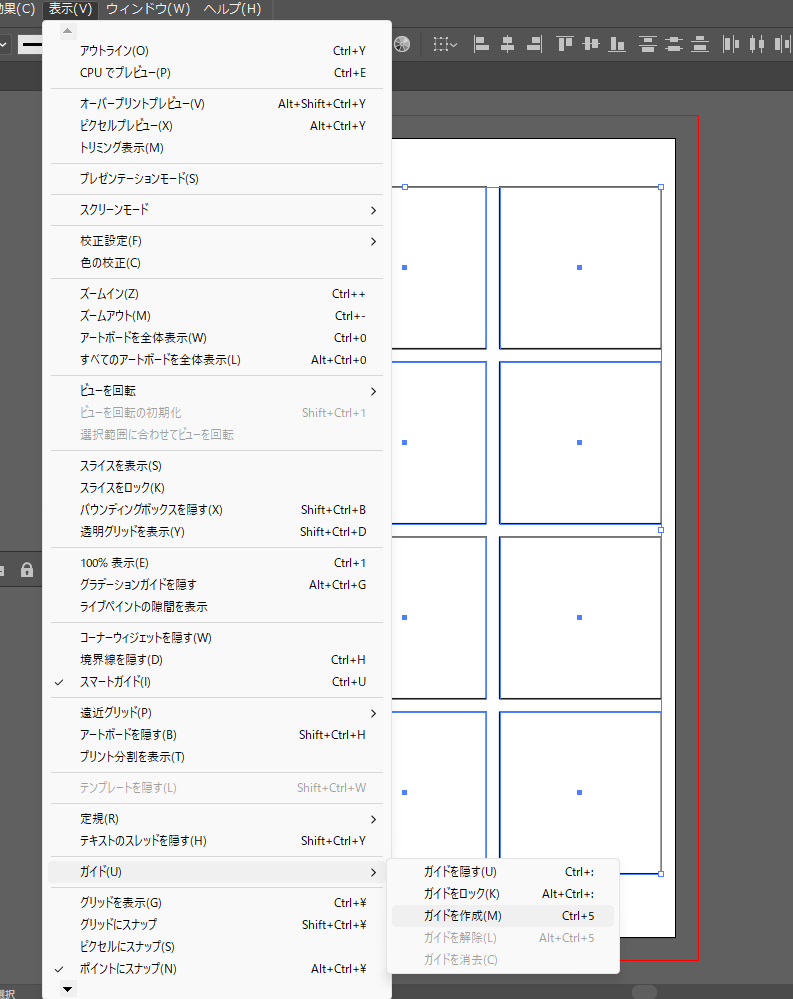
Task: Click vertical align top icon
Action: point(565,44)
